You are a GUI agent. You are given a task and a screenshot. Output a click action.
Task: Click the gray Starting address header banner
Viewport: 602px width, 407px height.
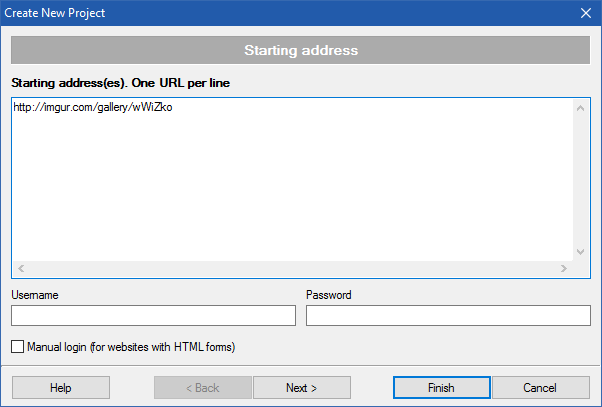click(301, 50)
